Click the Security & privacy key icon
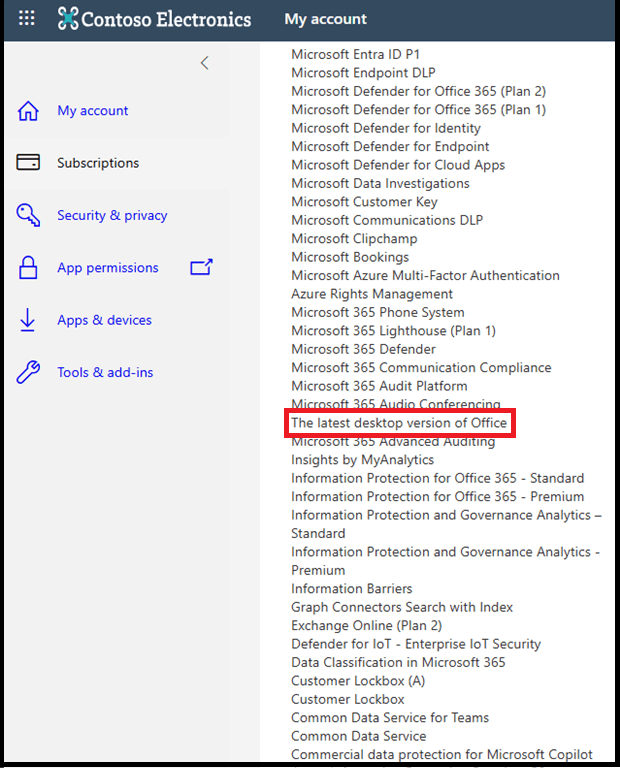The height and width of the screenshot is (768, 620). 28,215
